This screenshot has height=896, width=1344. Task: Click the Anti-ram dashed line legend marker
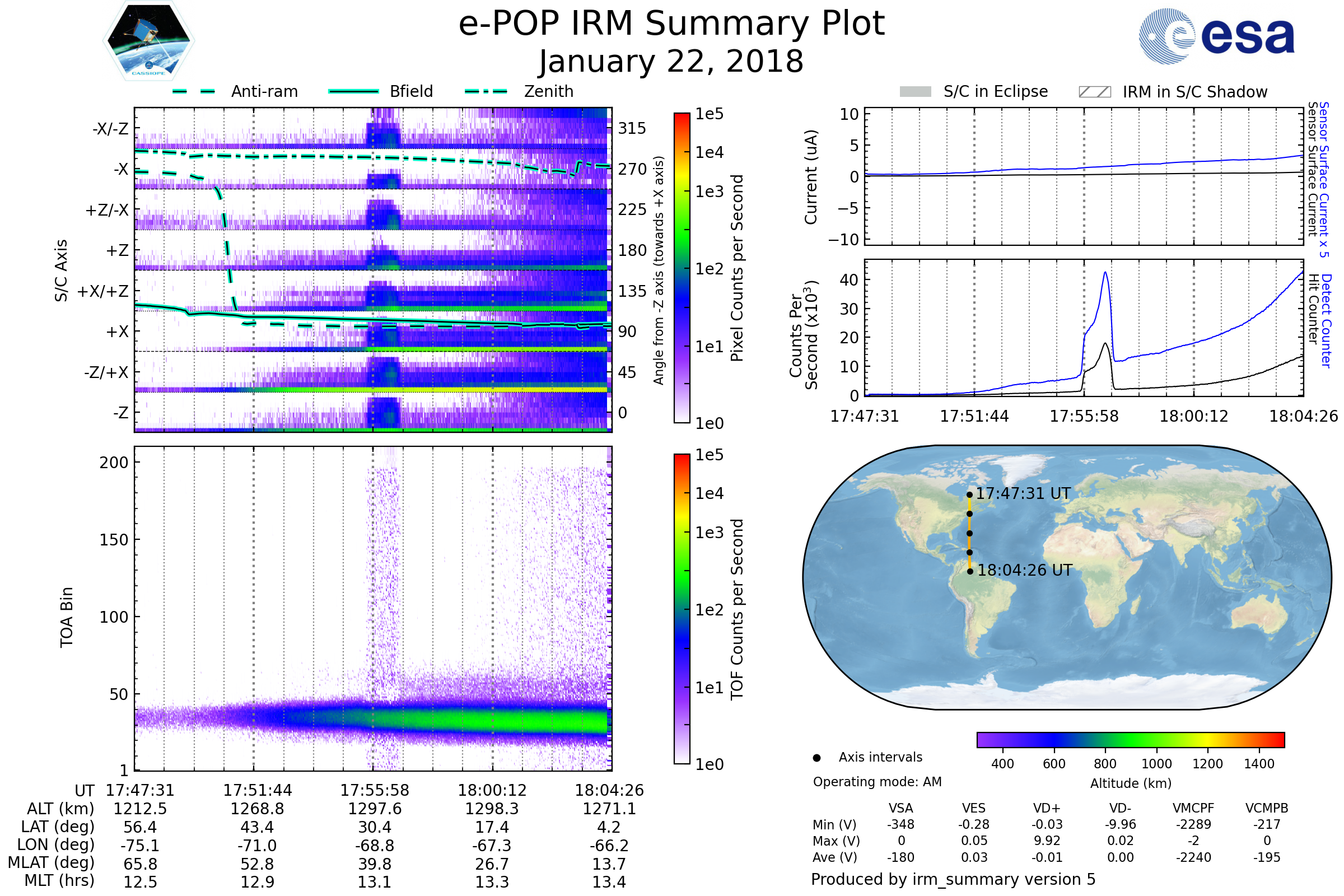pyautogui.click(x=194, y=91)
